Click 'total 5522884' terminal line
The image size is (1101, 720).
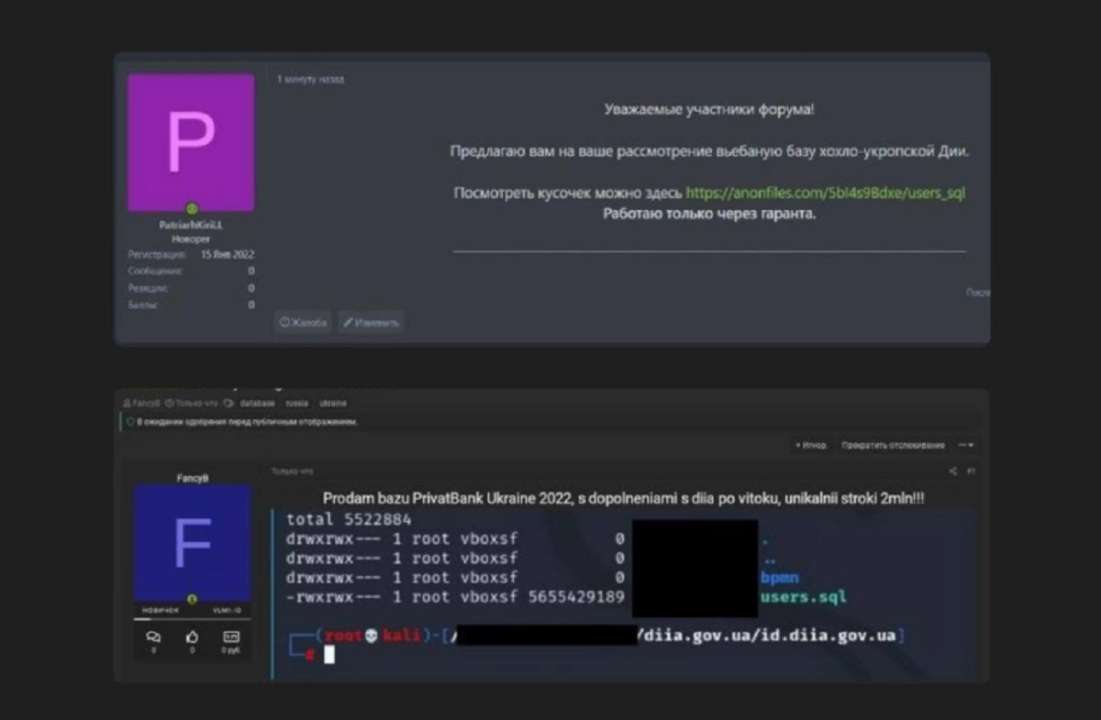tap(349, 519)
